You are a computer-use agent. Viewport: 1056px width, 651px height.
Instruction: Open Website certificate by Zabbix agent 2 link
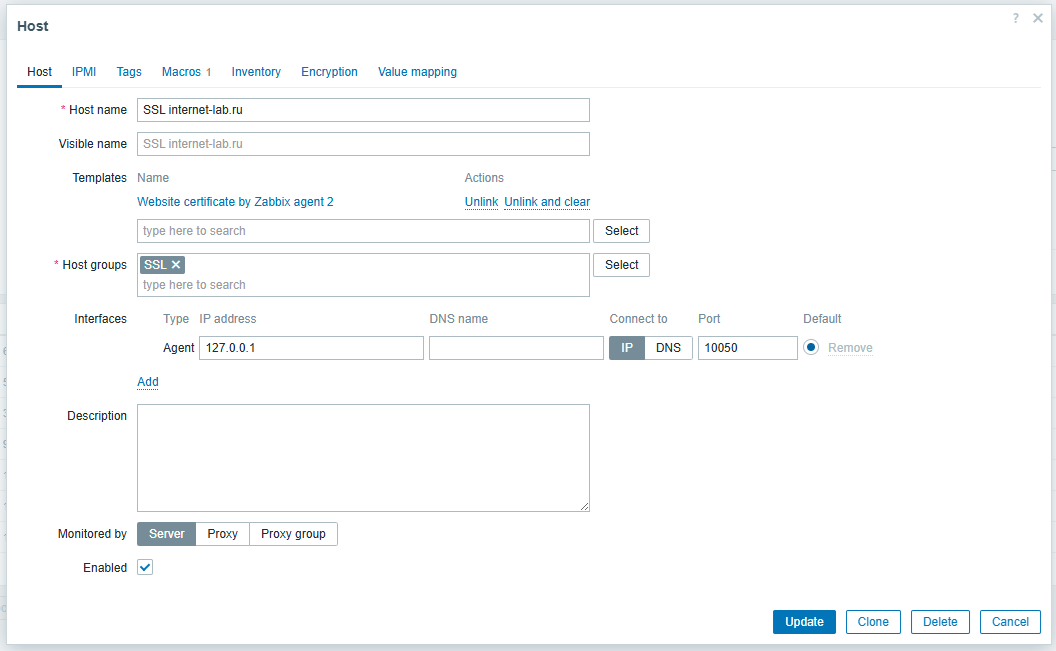(235, 202)
